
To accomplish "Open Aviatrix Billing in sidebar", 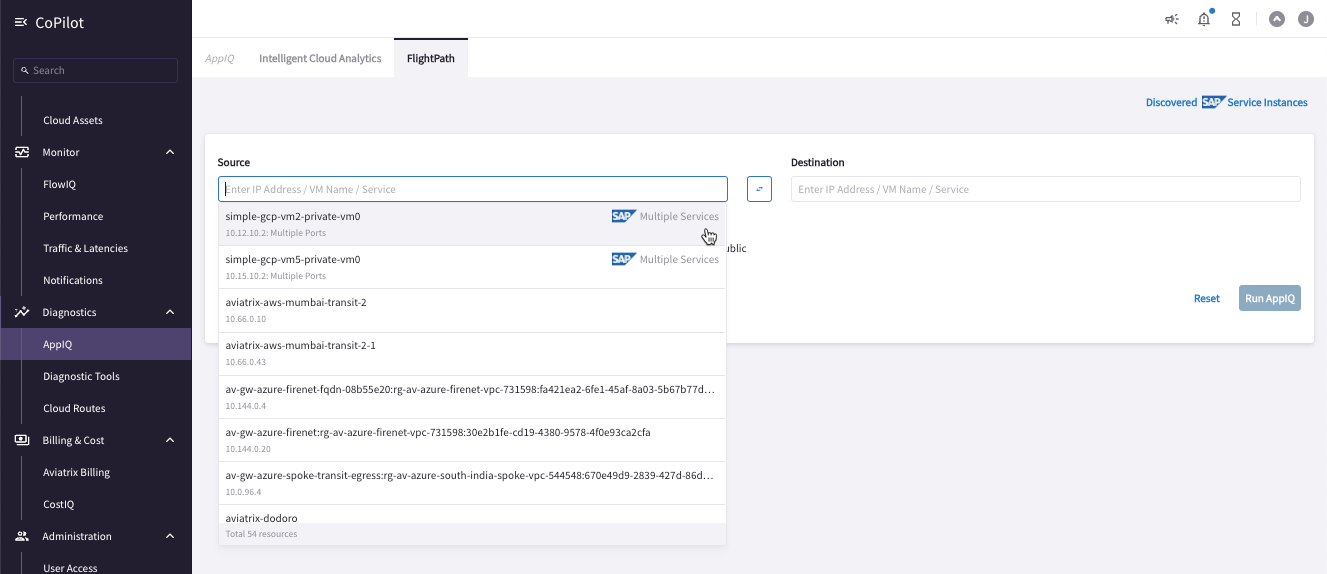I will pos(76,472).
